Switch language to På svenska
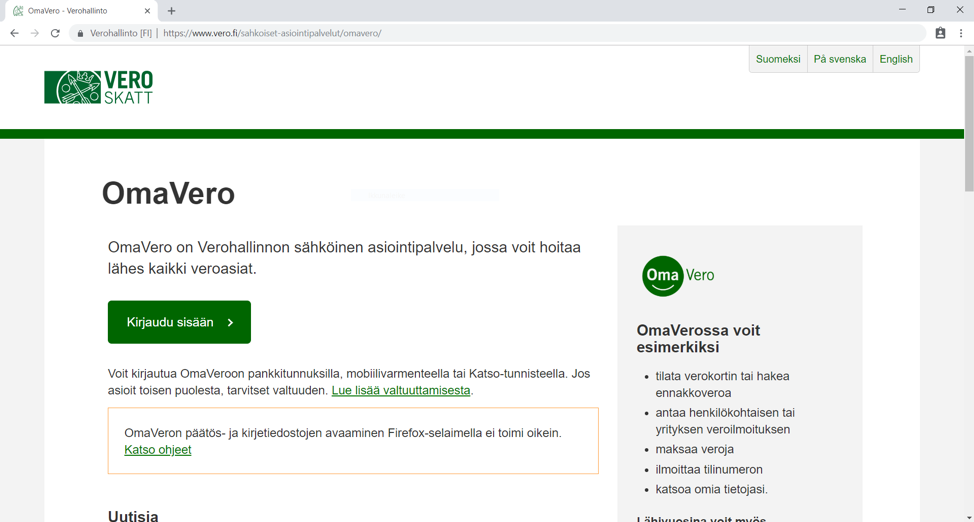Viewport: 974px width, 522px height. coord(840,59)
